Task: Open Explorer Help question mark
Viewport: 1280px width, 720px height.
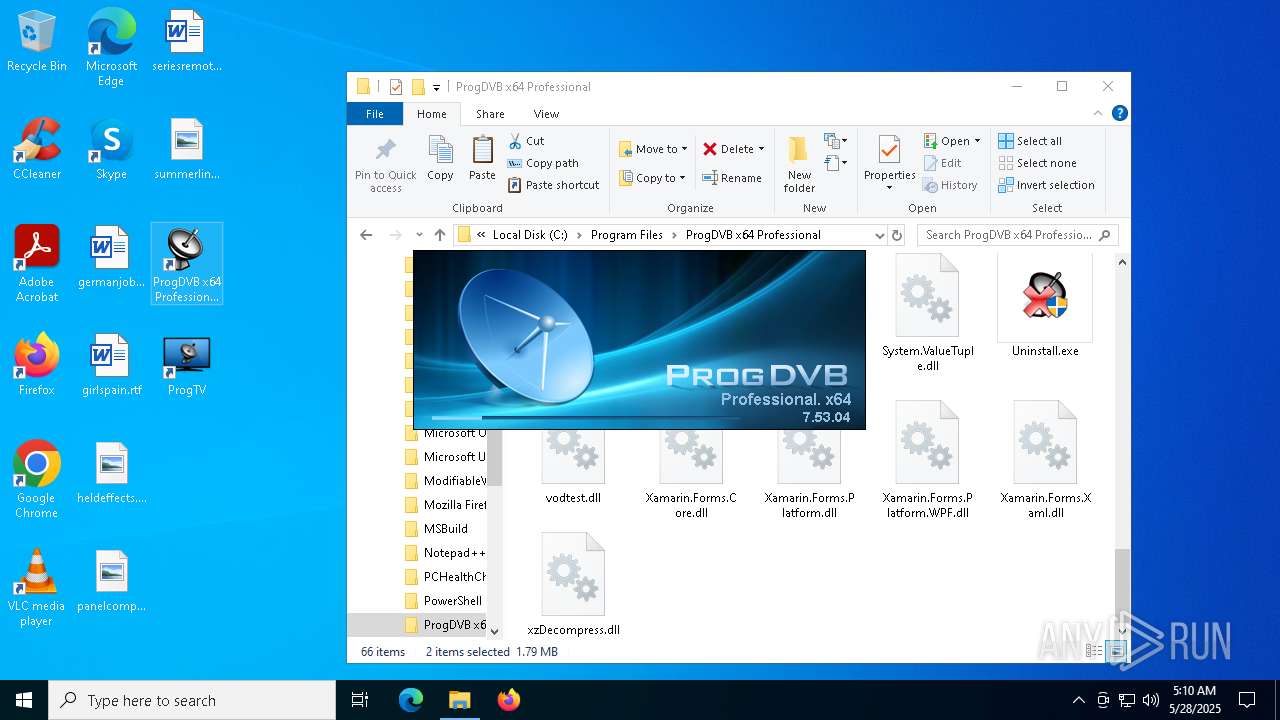Action: click(x=1120, y=114)
